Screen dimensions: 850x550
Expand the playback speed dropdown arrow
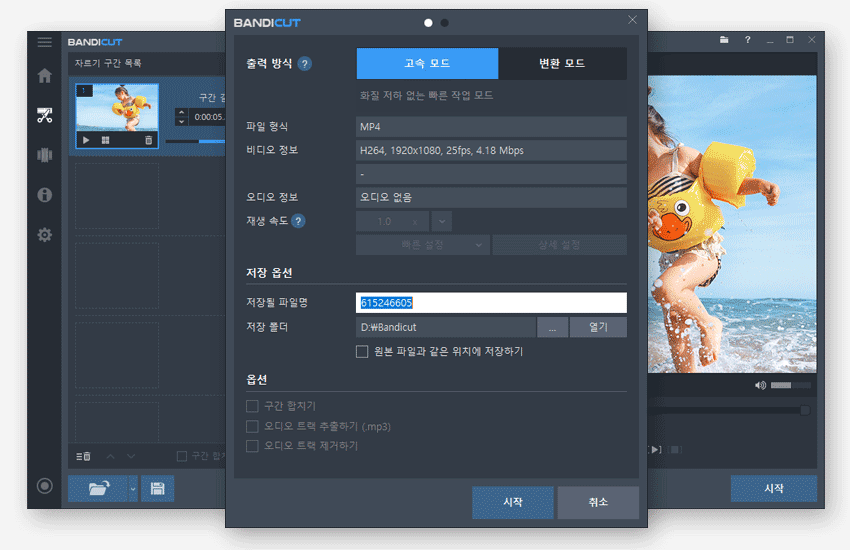coord(442,221)
